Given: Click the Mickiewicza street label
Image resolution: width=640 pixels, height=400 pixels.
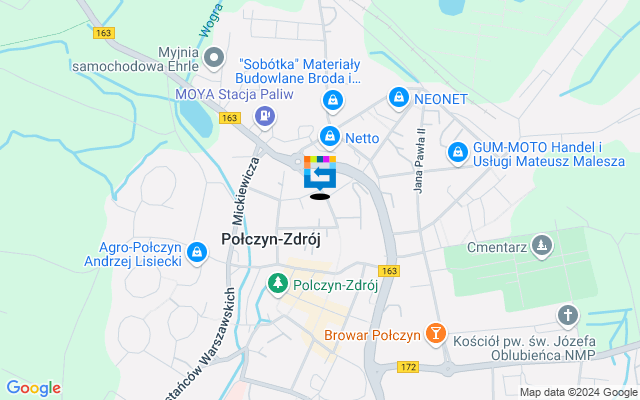Looking at the screenshot, I should (x=245, y=191).
